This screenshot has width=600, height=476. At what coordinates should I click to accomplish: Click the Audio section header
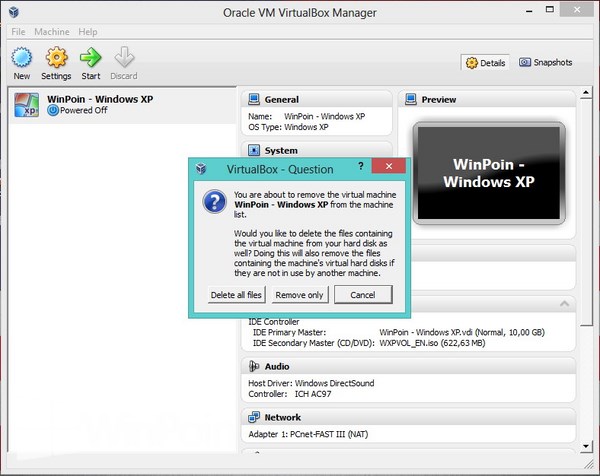(x=408, y=366)
